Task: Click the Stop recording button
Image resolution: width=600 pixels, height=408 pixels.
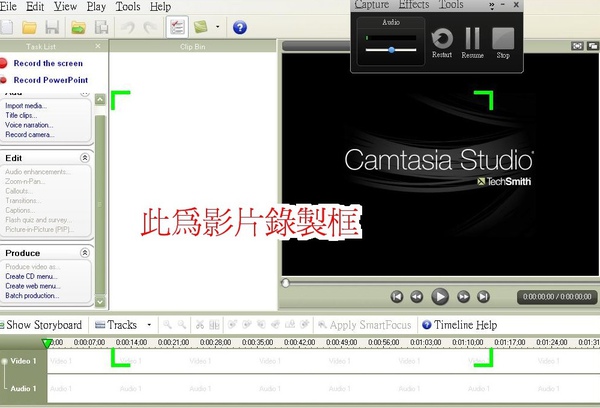Action: click(503, 43)
